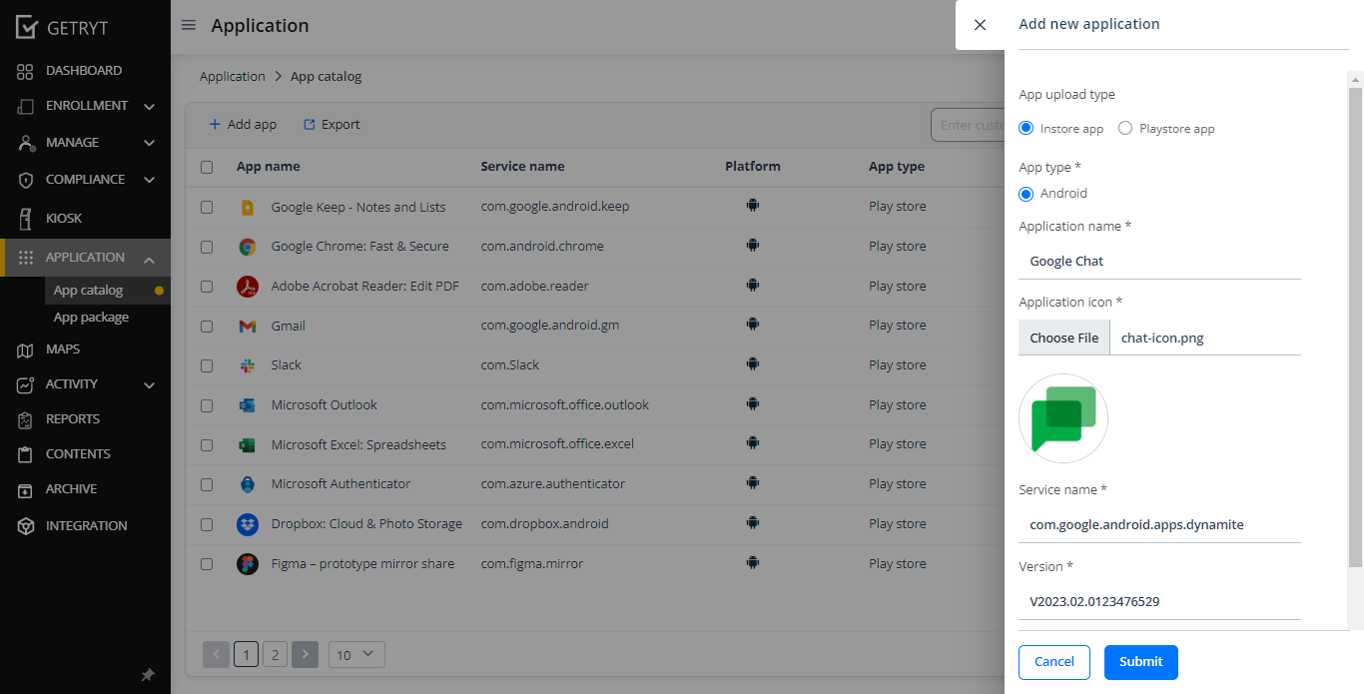The height and width of the screenshot is (694, 1364).
Task: Click the Google Chrome app icon
Action: tap(247, 247)
